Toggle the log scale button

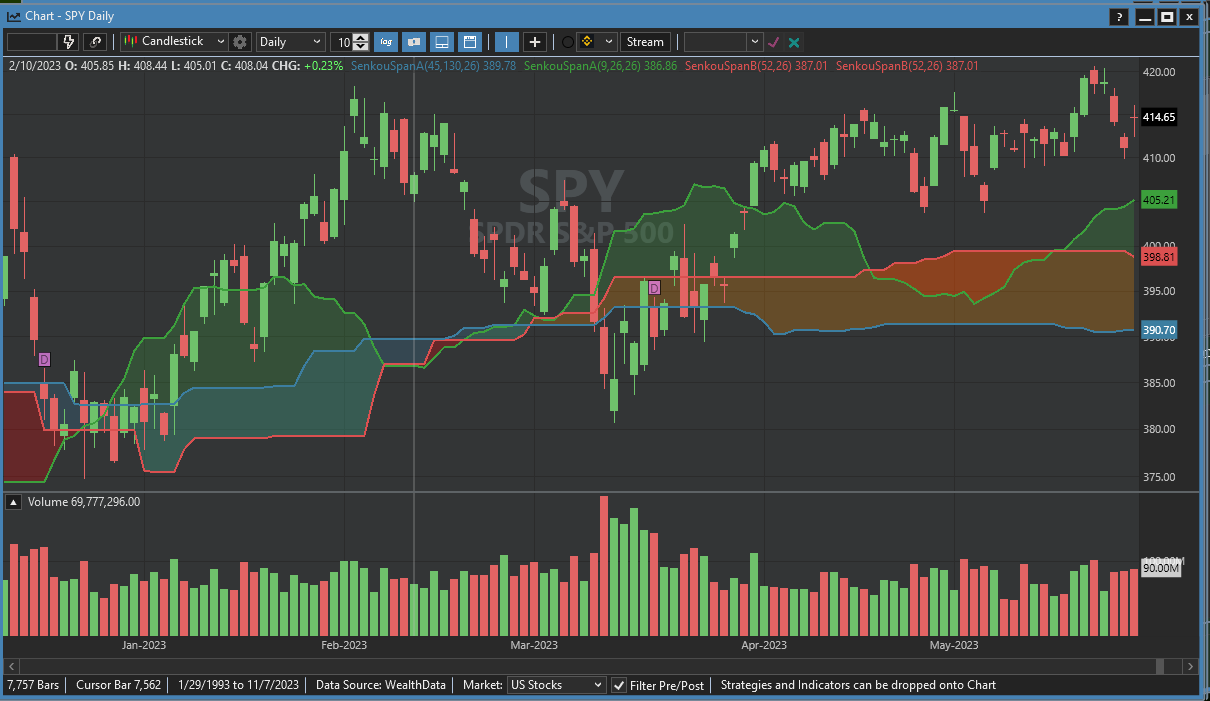pos(386,42)
